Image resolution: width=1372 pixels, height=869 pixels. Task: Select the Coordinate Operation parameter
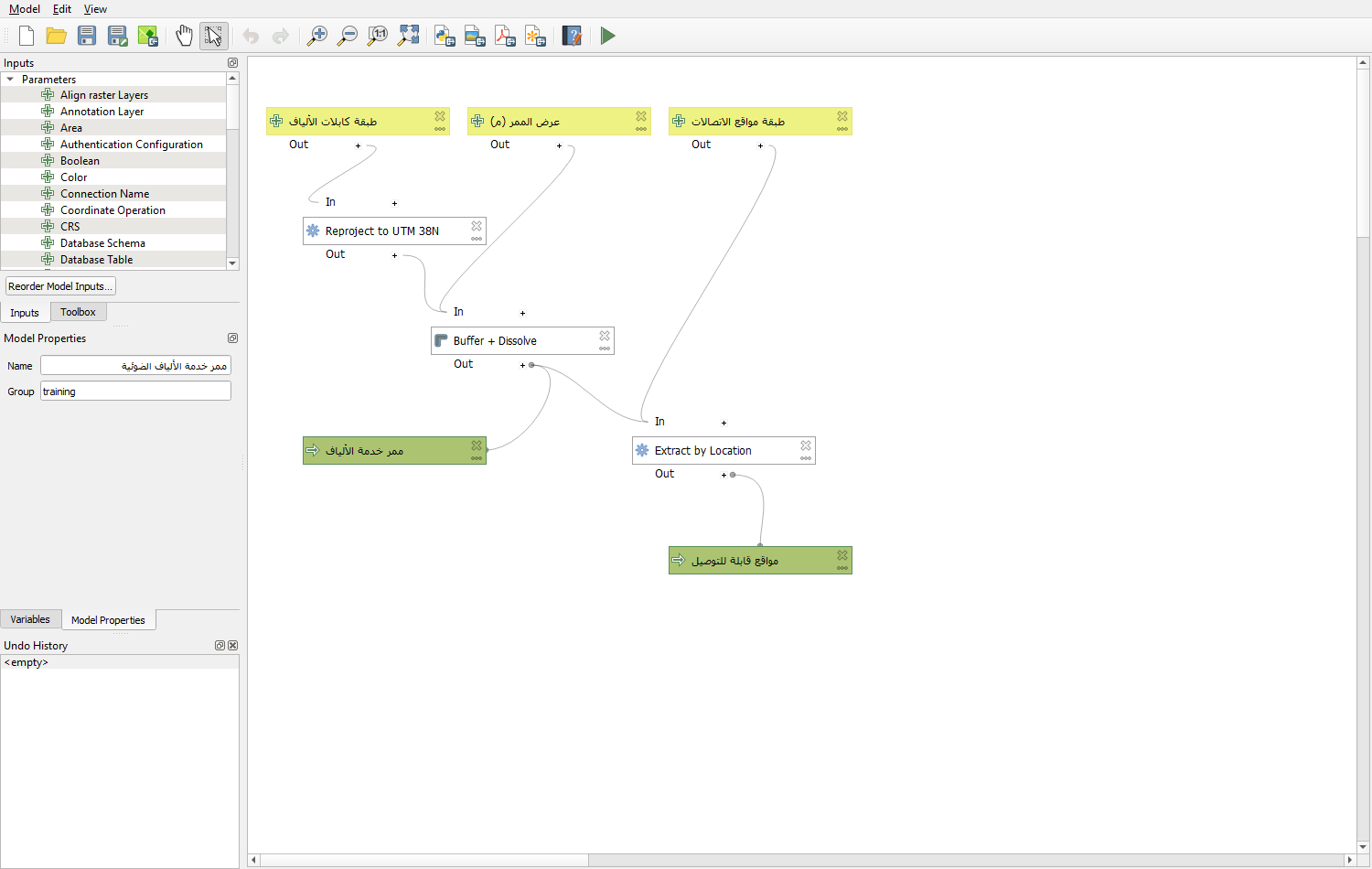click(x=113, y=210)
